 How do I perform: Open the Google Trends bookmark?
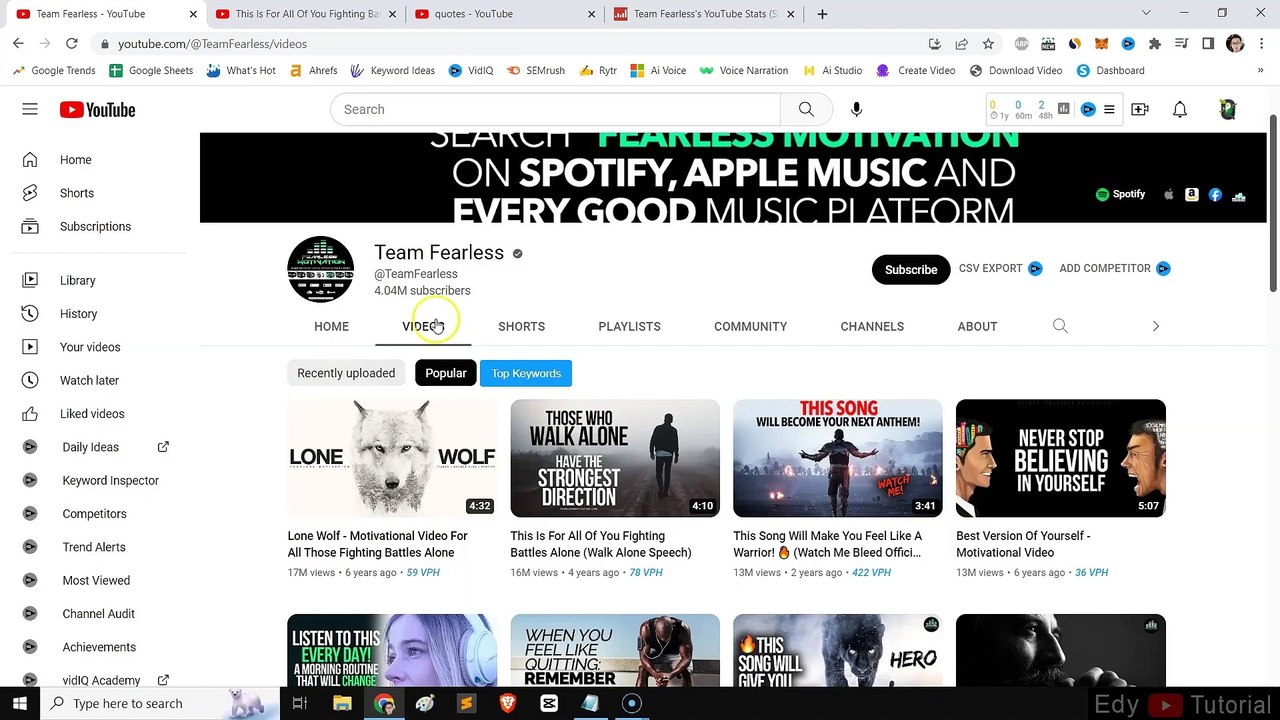coord(53,71)
